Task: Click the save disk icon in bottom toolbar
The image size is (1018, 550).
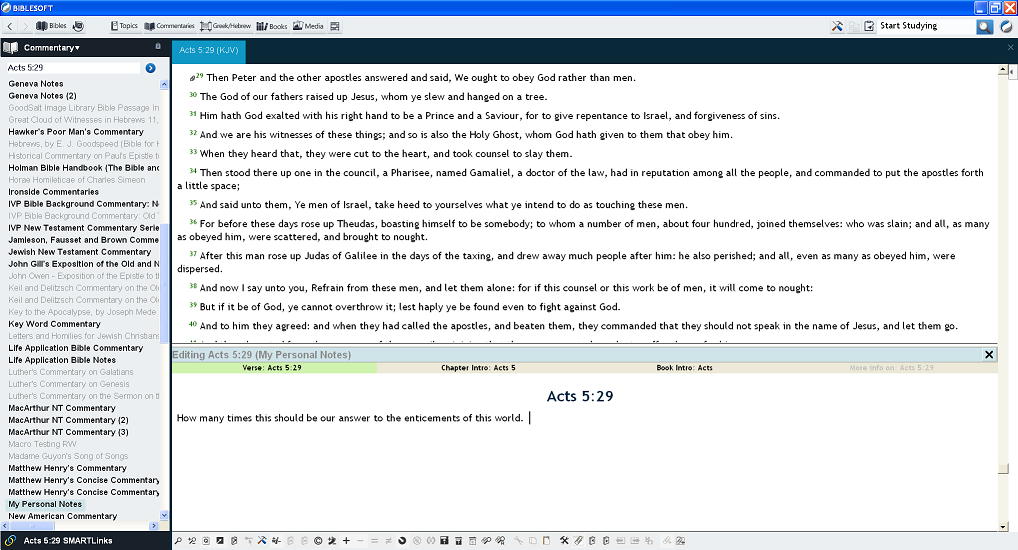Action: 444,540
